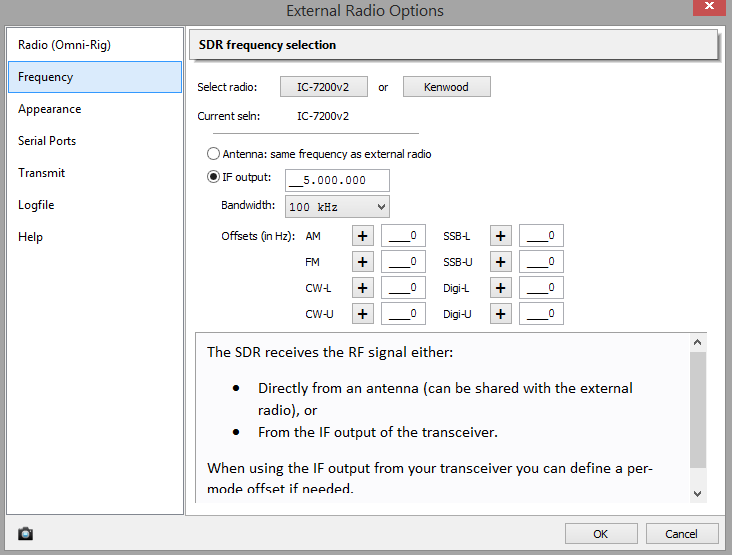Click the camera screenshot icon
This screenshot has height=555, width=732.
point(25,534)
